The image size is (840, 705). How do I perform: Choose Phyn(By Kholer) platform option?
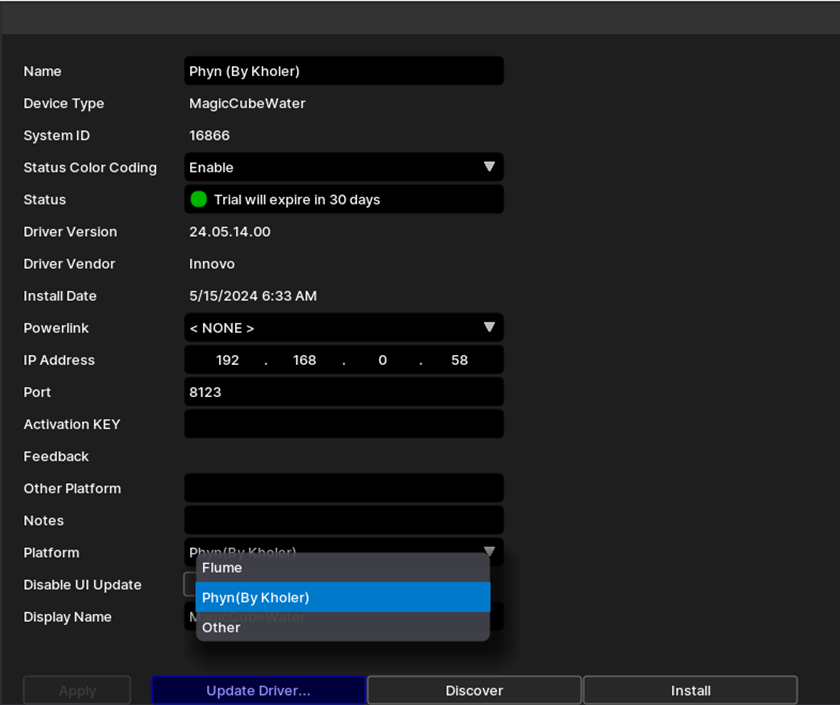click(343, 597)
